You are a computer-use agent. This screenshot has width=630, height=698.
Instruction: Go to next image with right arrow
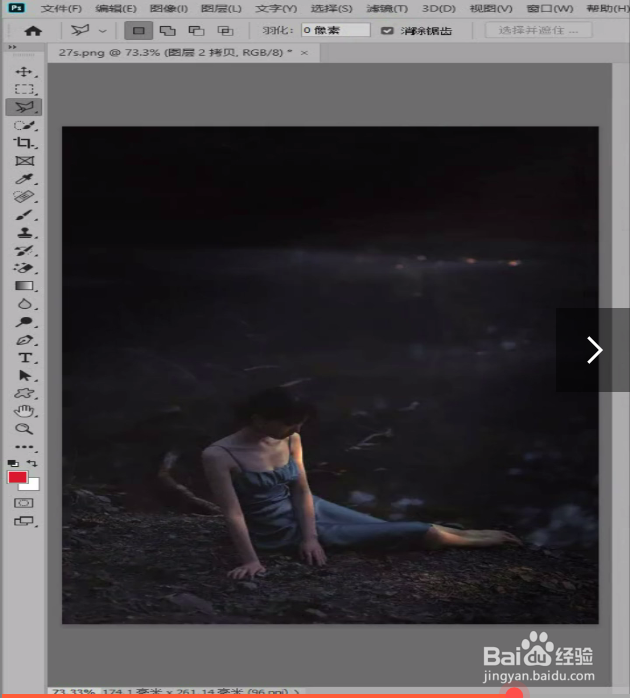594,350
